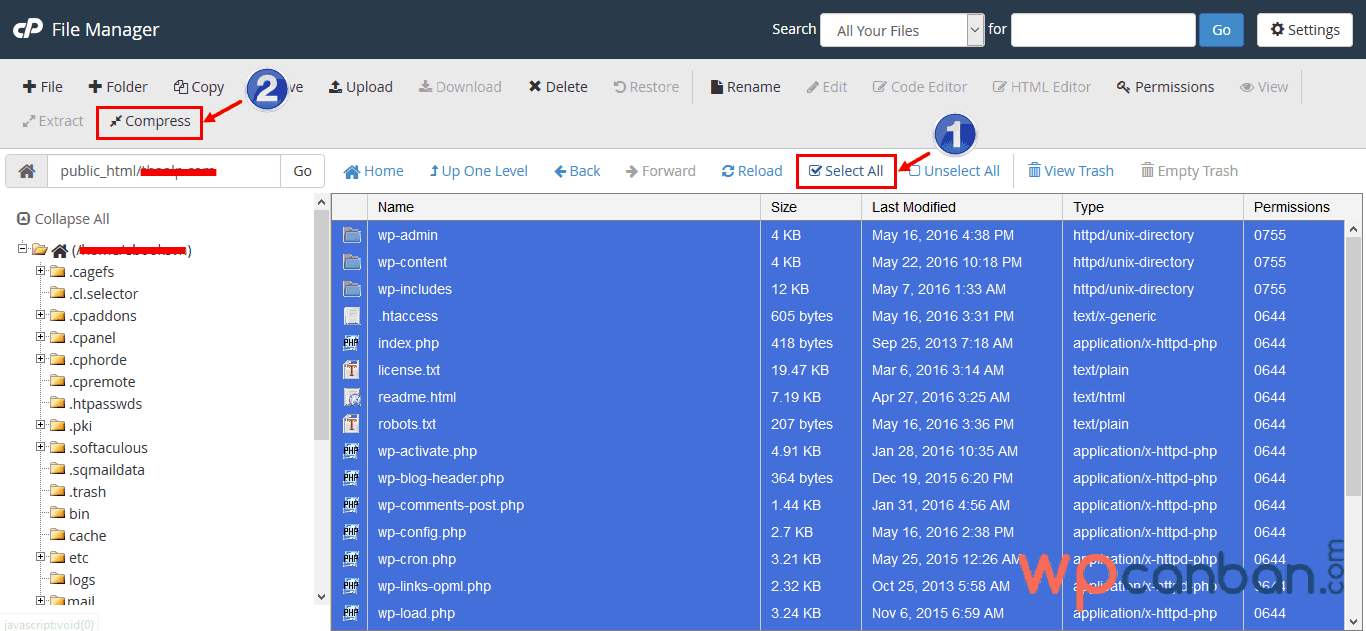
Task: Open the logs tree folder
Action: [82, 580]
